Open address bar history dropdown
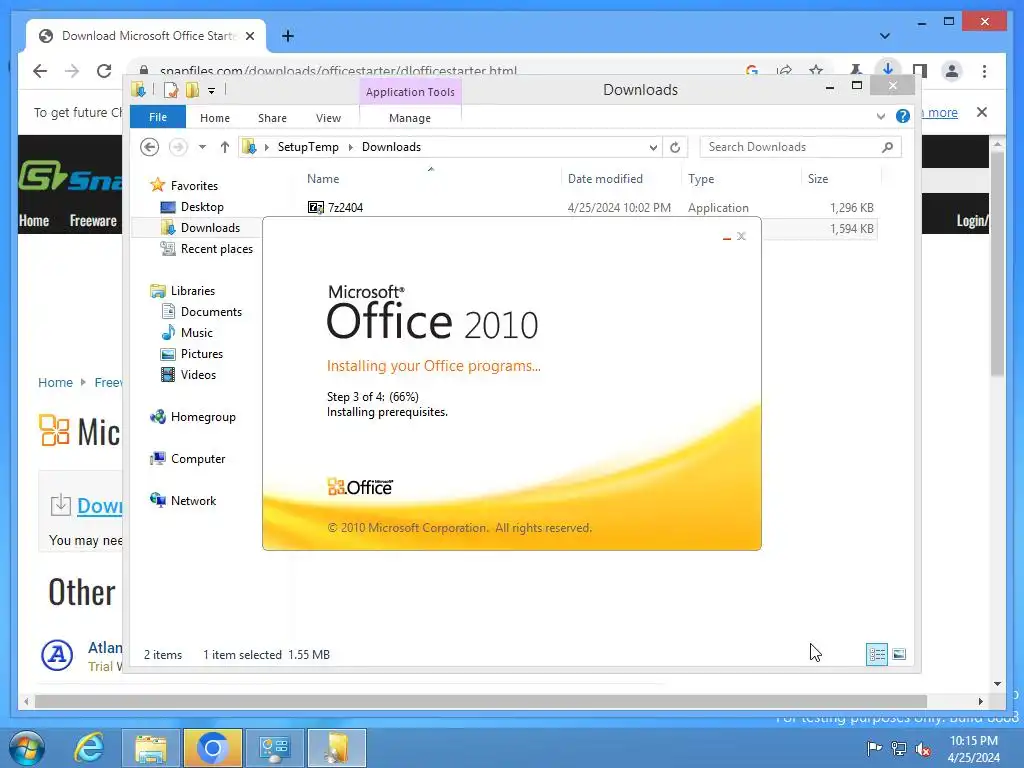Screen dimensions: 1024x768 click(x=653, y=147)
